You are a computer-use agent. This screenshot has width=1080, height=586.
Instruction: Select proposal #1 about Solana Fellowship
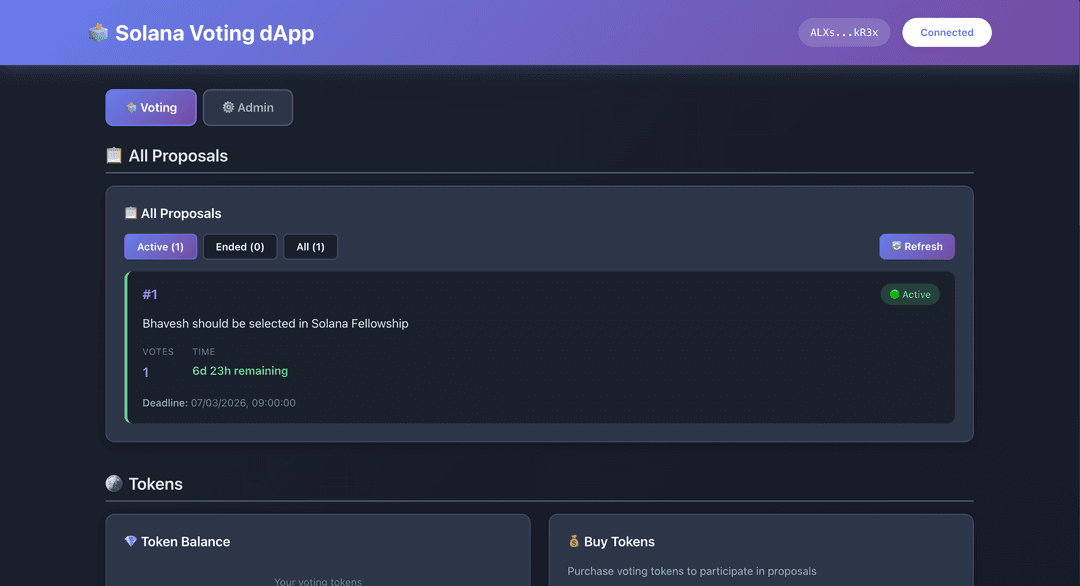[539, 347]
